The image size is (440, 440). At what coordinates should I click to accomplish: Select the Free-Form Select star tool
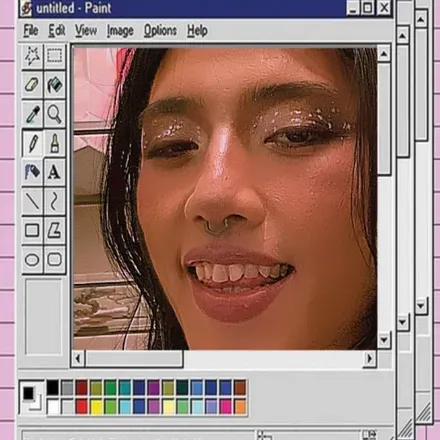[x=32, y=56]
